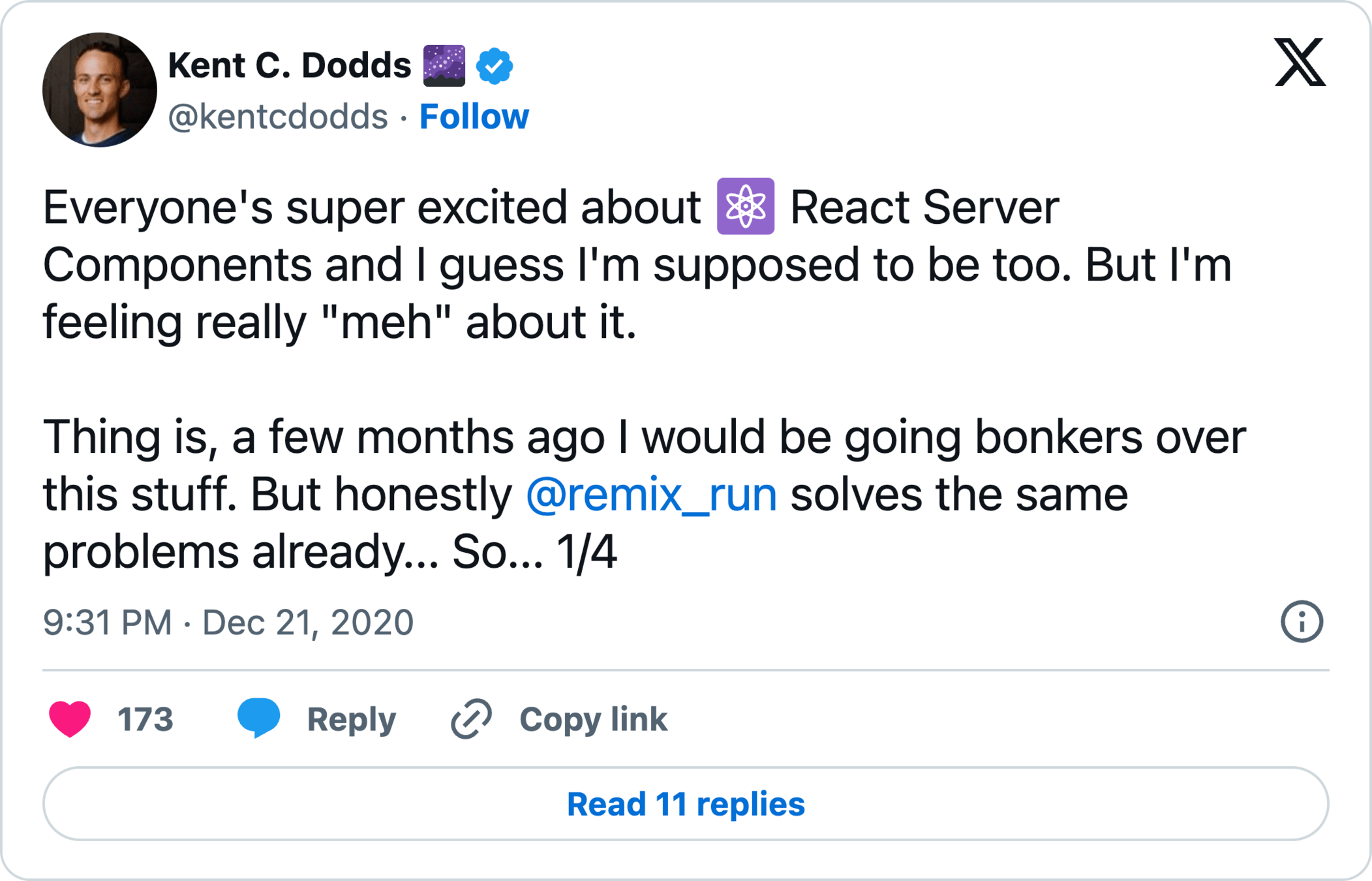This screenshot has height=881, width=1372.
Task: Click the X logo icon
Action: (x=1300, y=63)
